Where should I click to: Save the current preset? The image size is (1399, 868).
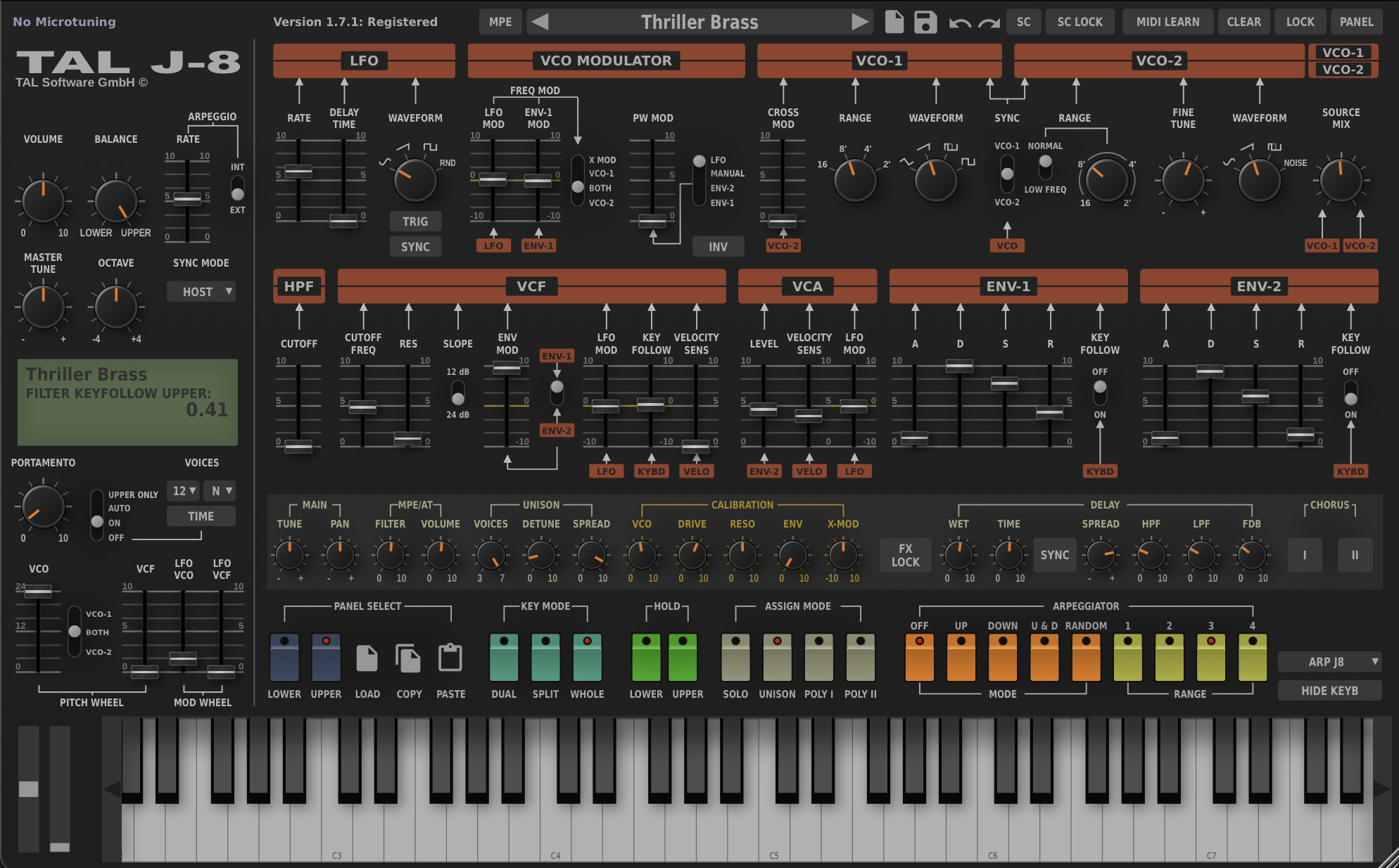click(925, 22)
